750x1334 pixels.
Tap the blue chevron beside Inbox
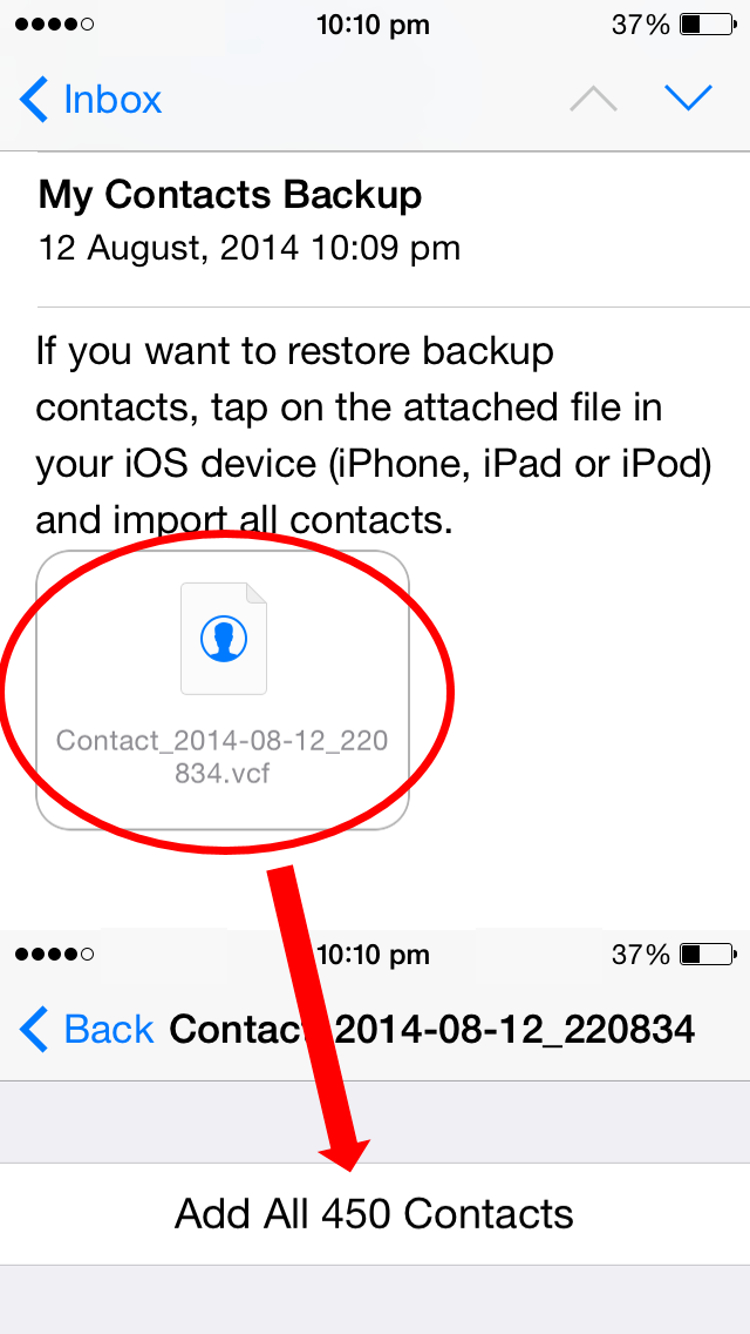33,100
